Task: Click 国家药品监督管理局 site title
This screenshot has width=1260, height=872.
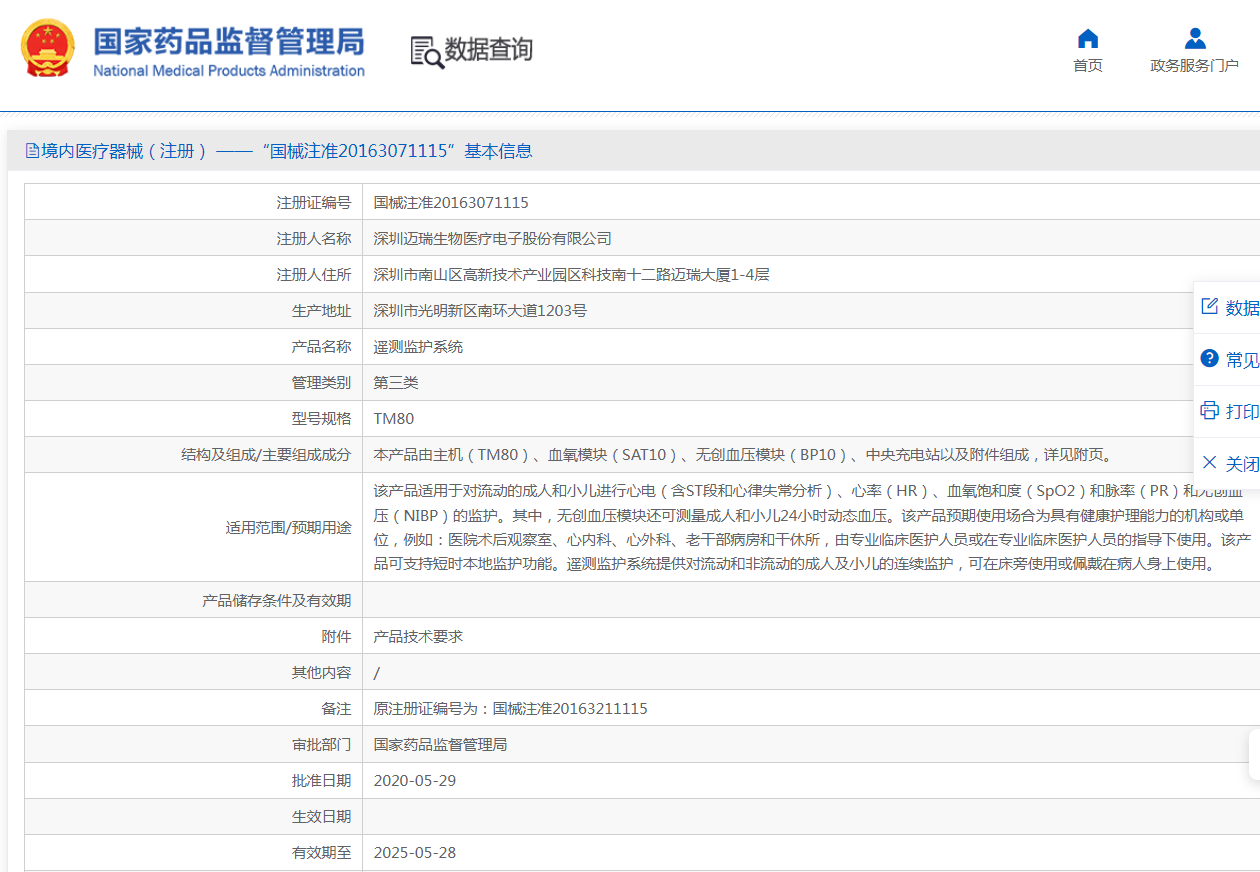Action: 229,41
